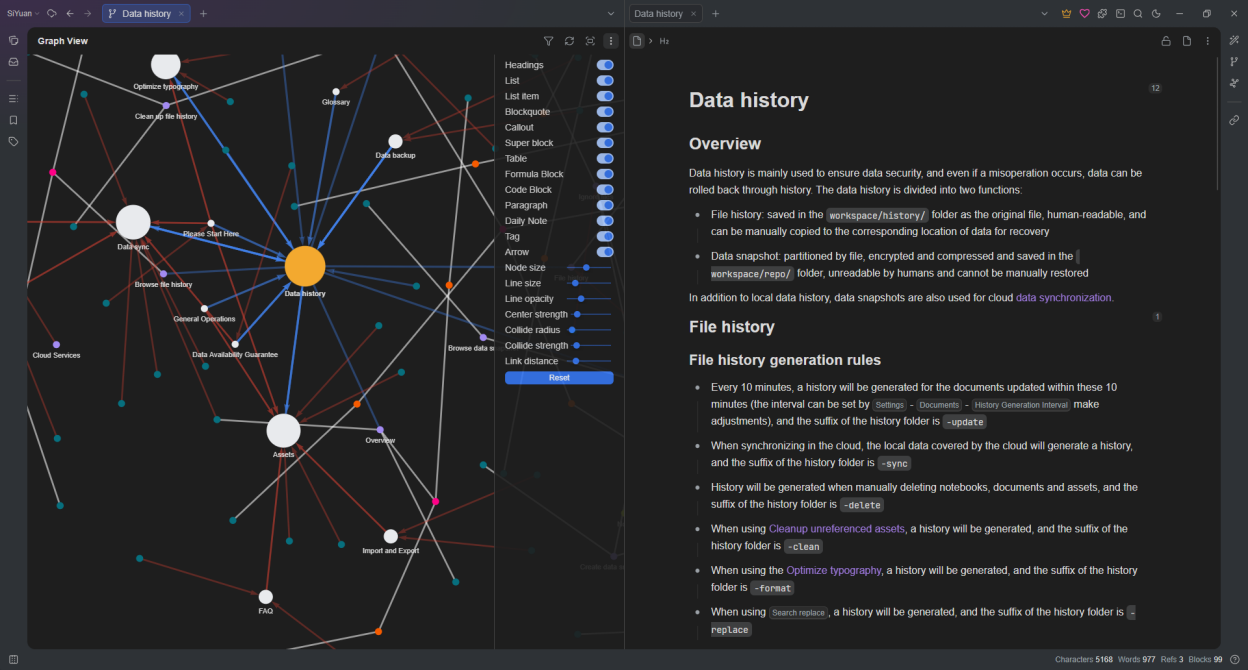Open the file tree panel icon in the left dock

click(14, 40)
